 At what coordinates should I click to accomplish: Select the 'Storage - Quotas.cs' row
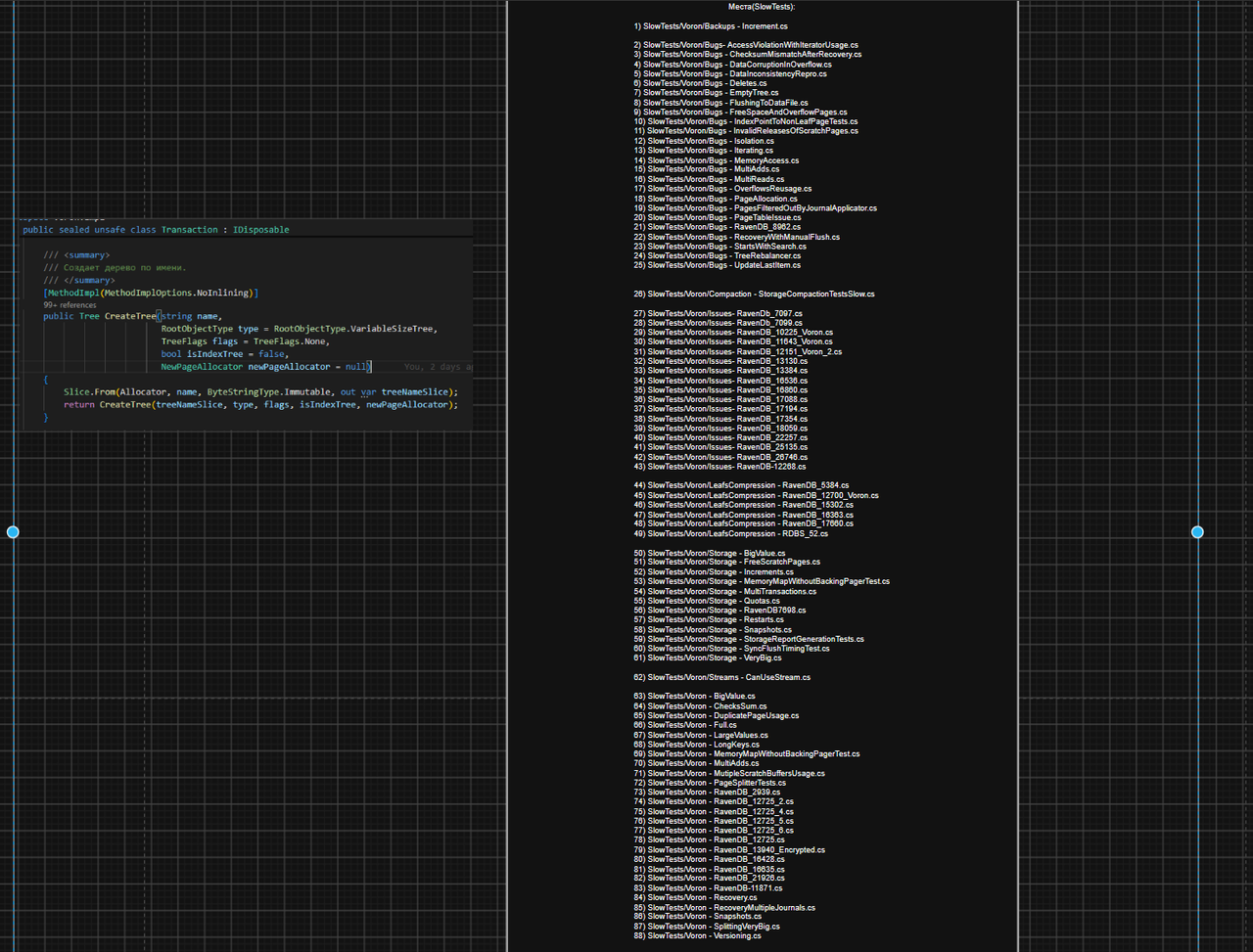[x=707, y=601]
